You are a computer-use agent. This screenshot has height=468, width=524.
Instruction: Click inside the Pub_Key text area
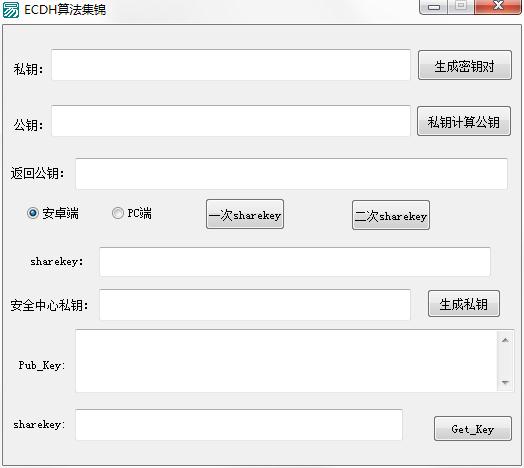286,361
